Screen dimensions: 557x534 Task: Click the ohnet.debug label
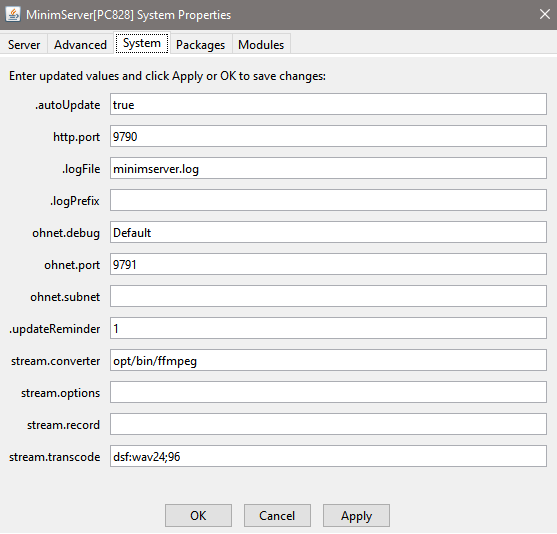point(66,233)
